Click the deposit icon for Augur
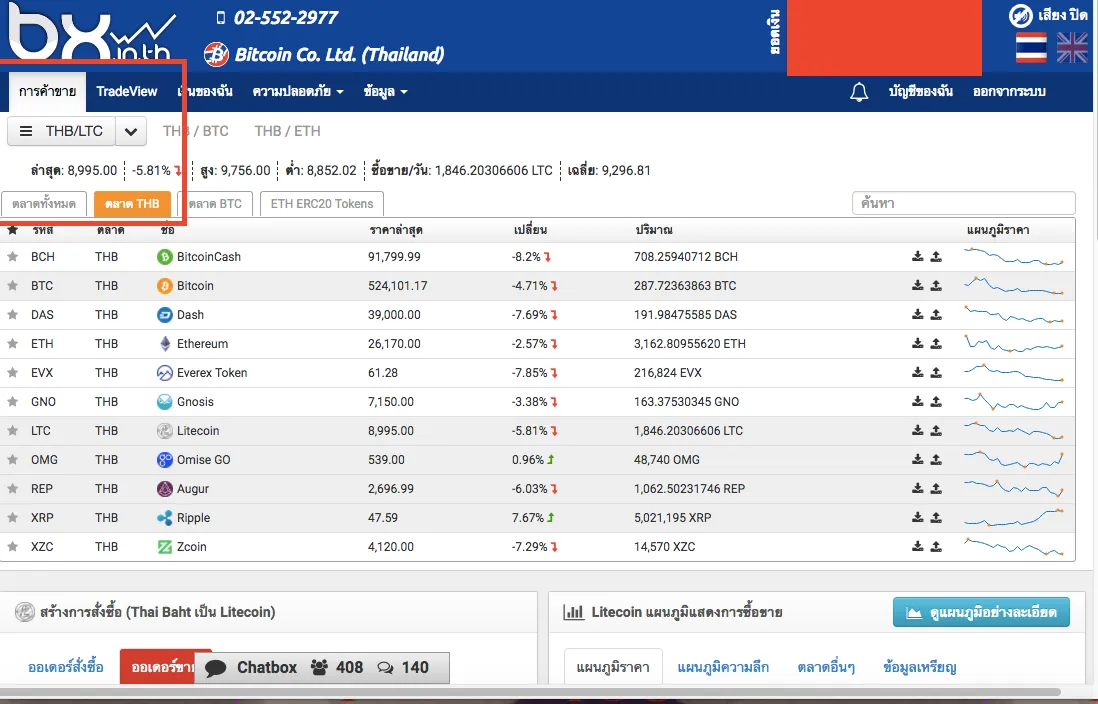This screenshot has width=1098, height=704. (917, 489)
